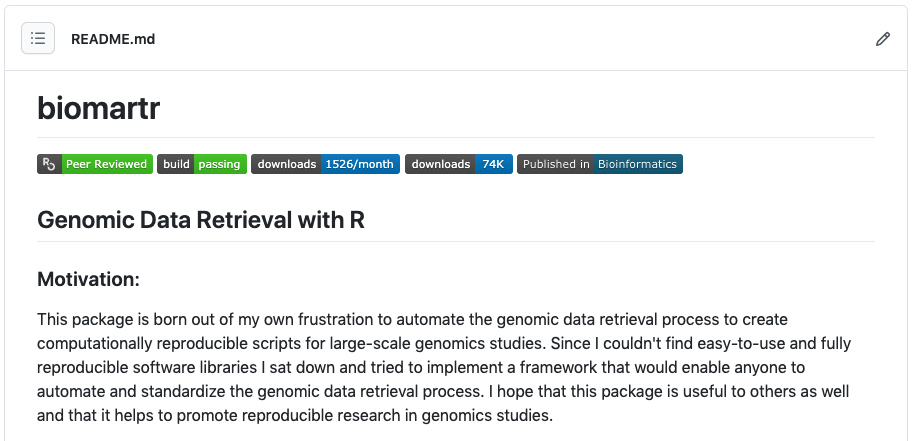Viewport: 921px width, 441px height.
Task: Click the 74K total downloads value
Action: point(494,164)
